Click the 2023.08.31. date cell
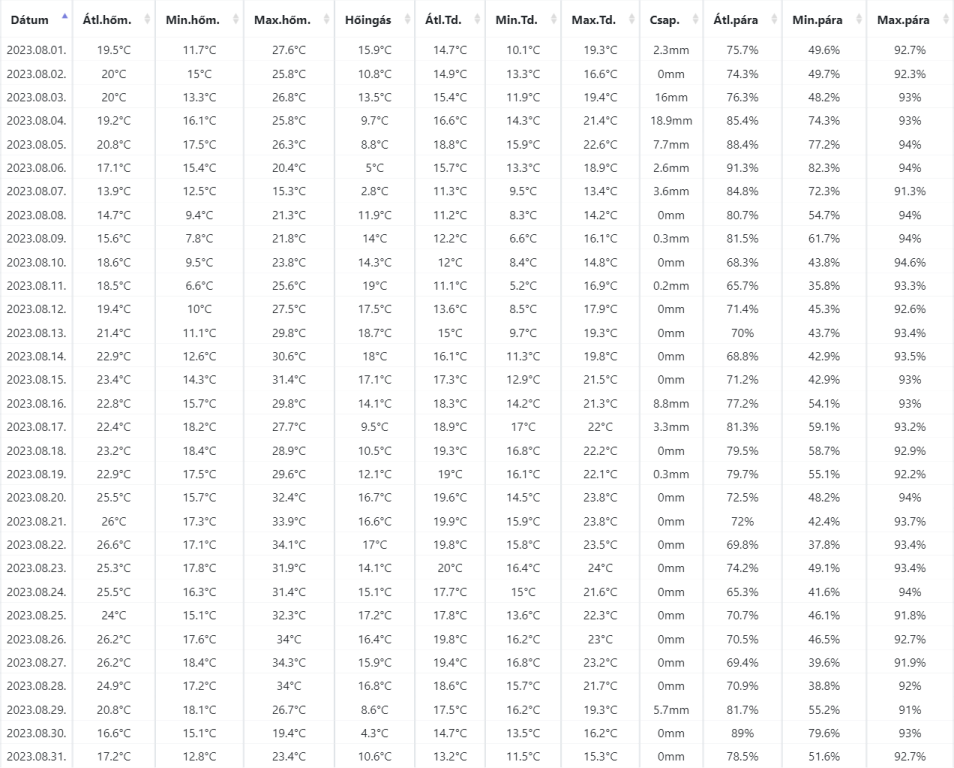The height and width of the screenshot is (768, 954). click(36, 756)
